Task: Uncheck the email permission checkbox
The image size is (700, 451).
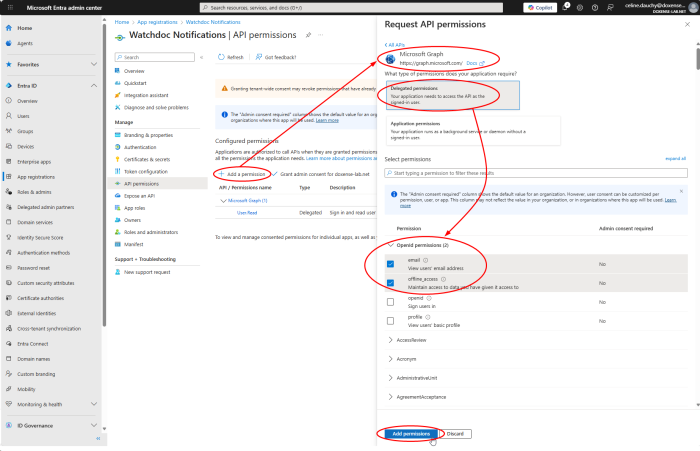Action: coord(391,264)
